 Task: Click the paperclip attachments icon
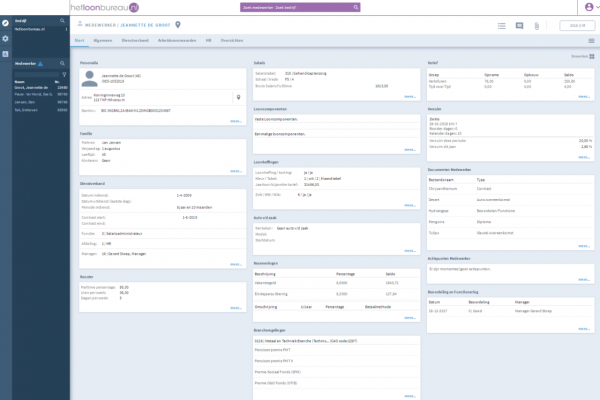pyautogui.click(x=538, y=25)
